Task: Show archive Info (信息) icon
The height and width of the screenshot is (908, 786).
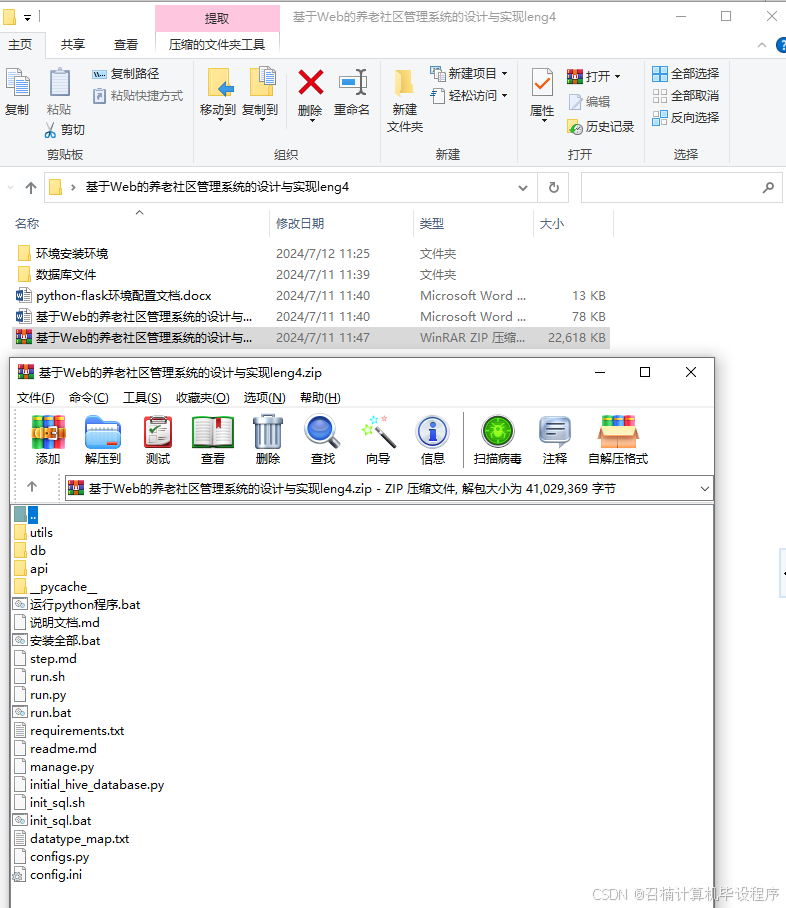Action: point(432,440)
